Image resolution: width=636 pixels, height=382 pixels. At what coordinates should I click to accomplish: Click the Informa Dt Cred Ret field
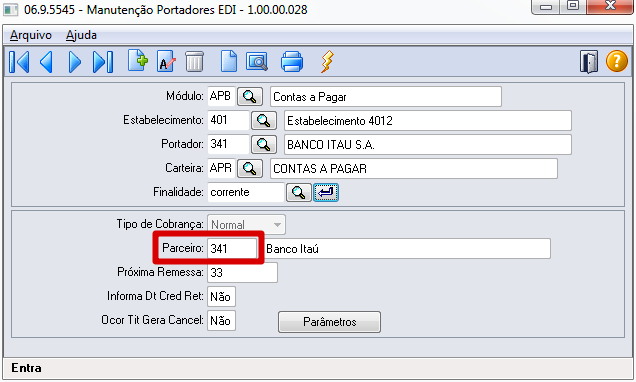(221, 296)
